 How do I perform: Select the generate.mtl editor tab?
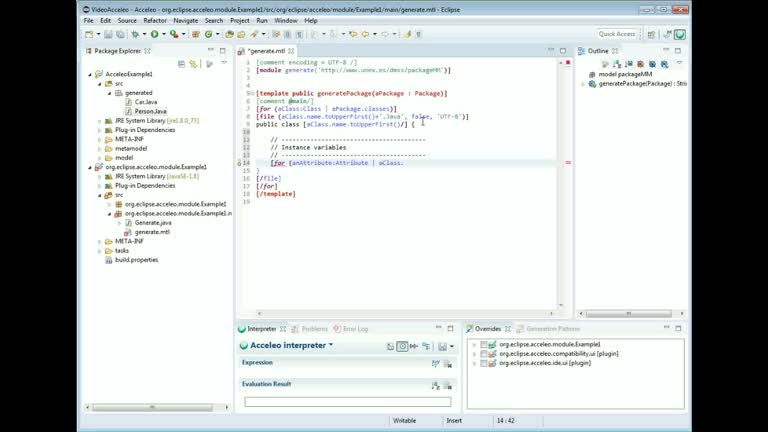click(265, 51)
